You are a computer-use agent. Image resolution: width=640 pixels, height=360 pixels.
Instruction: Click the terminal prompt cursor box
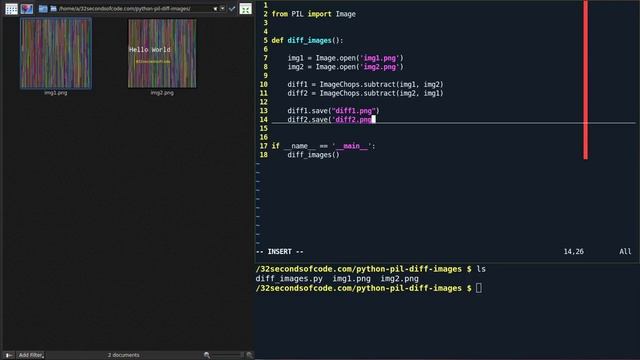479,288
